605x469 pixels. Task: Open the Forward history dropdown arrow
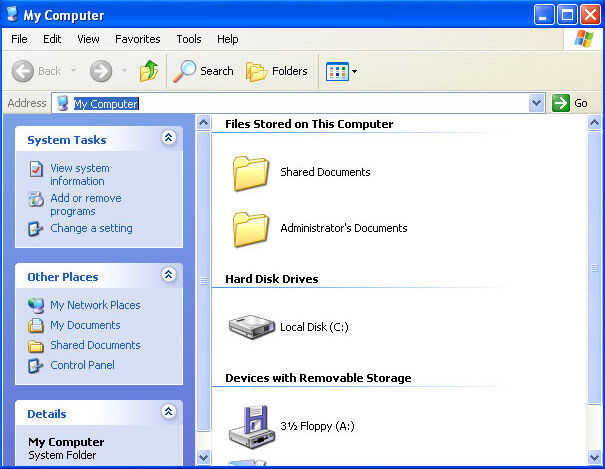(124, 71)
